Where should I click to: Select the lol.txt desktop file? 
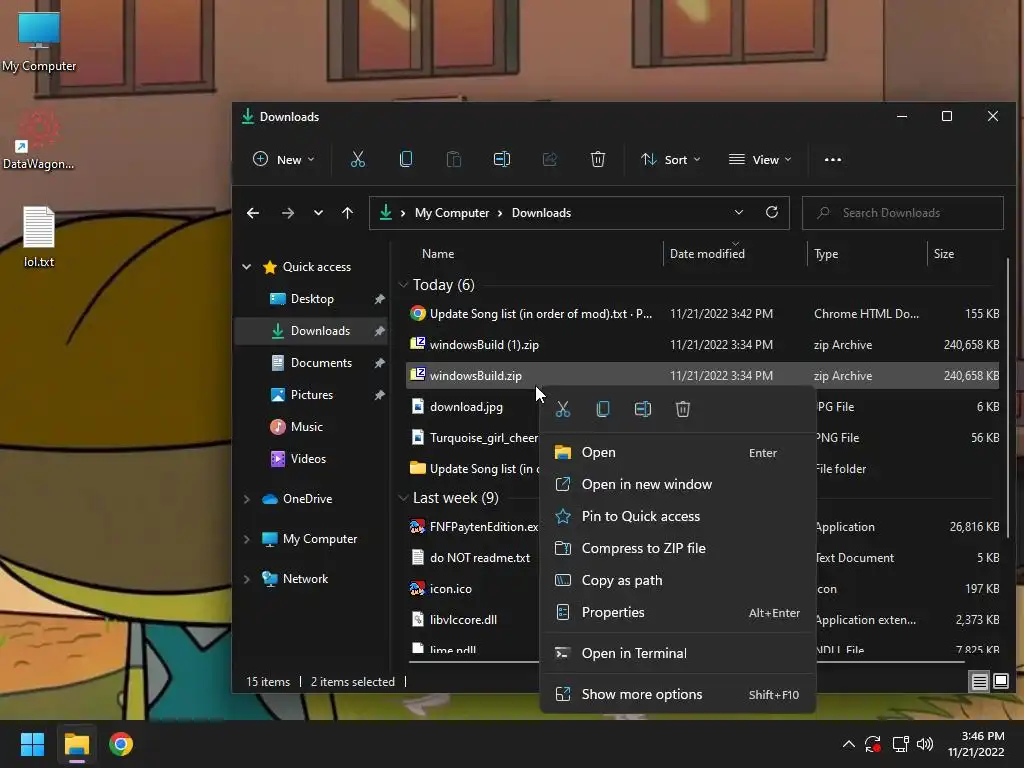tap(39, 236)
